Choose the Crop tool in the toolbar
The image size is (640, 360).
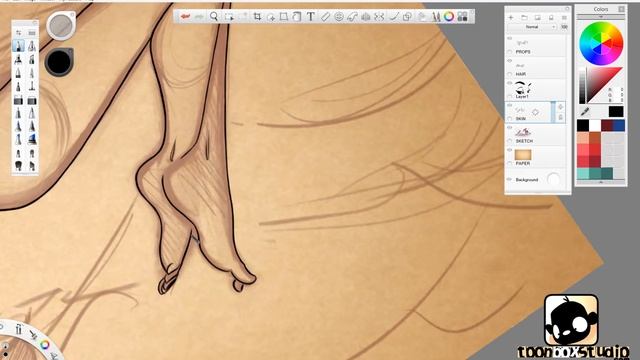(257, 16)
